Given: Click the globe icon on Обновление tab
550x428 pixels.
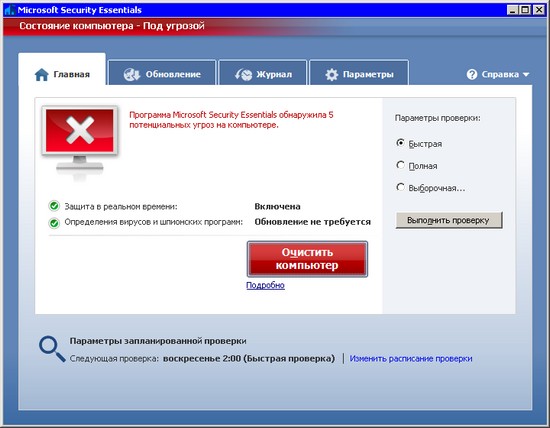Looking at the screenshot, I should pos(132,74).
